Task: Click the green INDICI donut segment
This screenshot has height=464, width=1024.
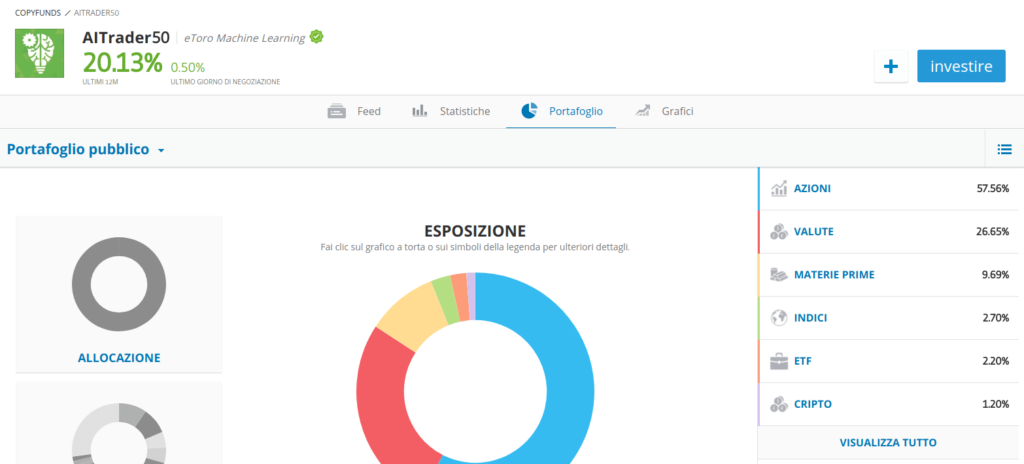Action: (x=445, y=300)
